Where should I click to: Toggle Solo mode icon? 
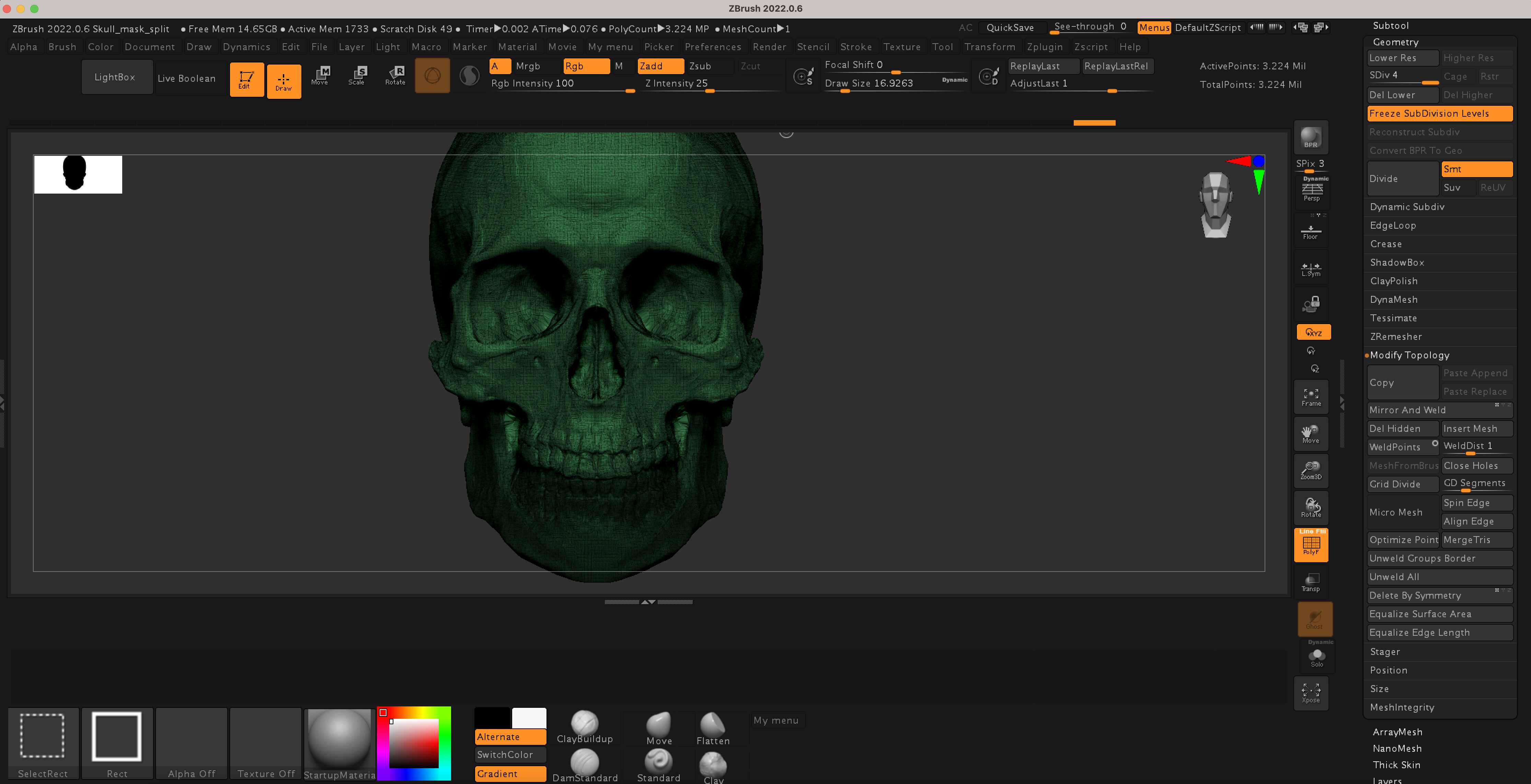1316,657
